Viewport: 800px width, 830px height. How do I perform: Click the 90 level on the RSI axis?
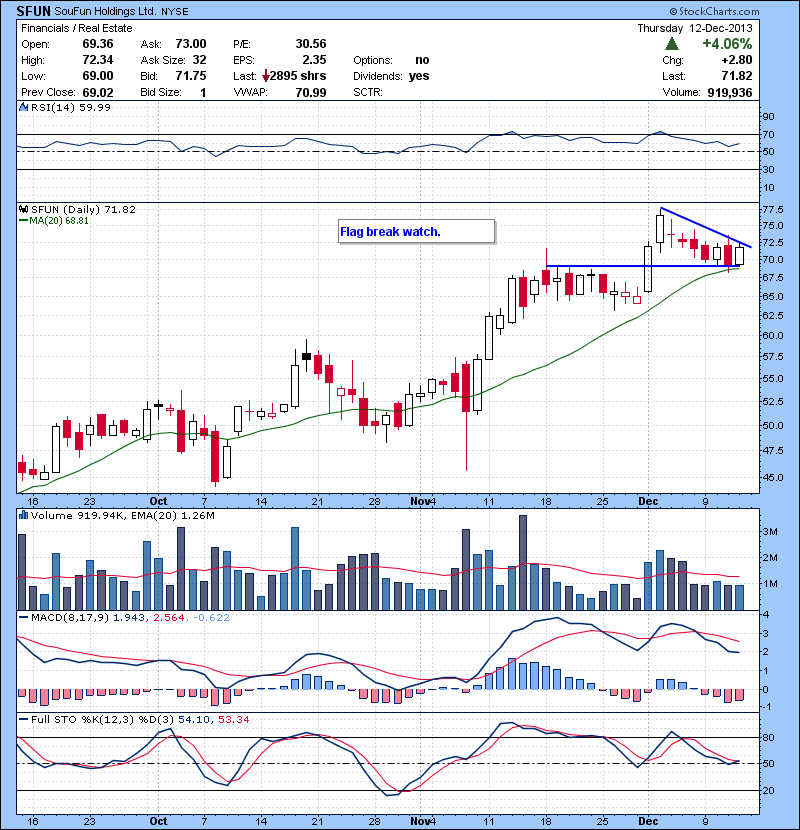click(x=768, y=117)
